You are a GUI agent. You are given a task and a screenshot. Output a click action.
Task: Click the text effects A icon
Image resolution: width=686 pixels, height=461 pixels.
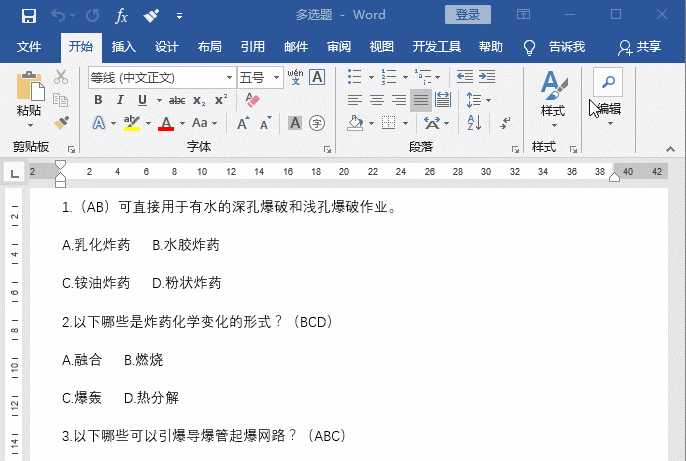99,123
